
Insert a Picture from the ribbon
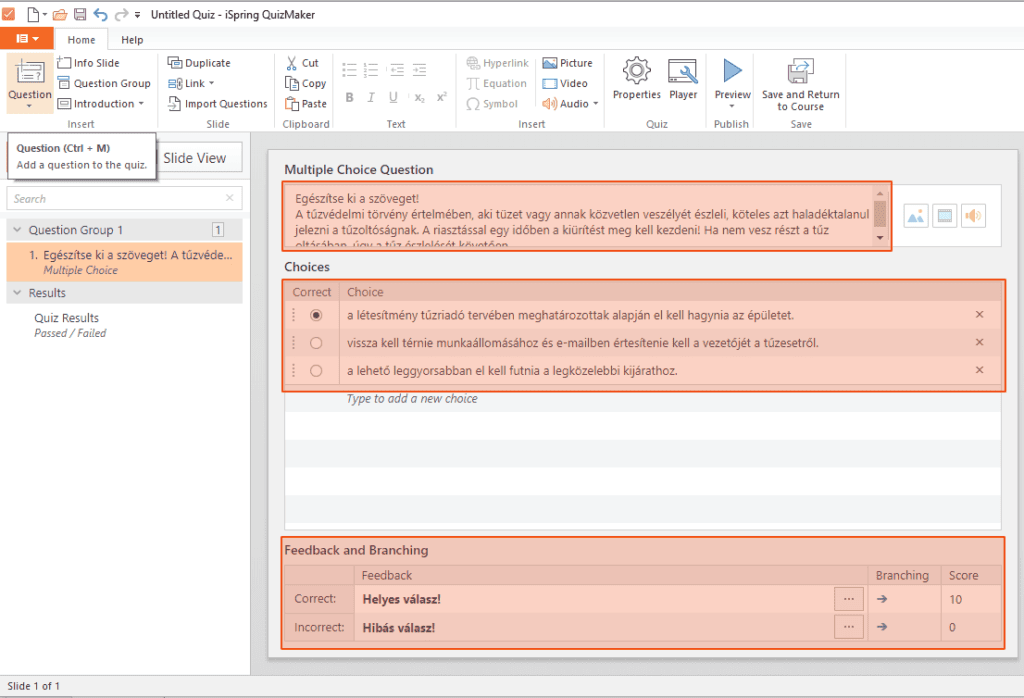[568, 63]
